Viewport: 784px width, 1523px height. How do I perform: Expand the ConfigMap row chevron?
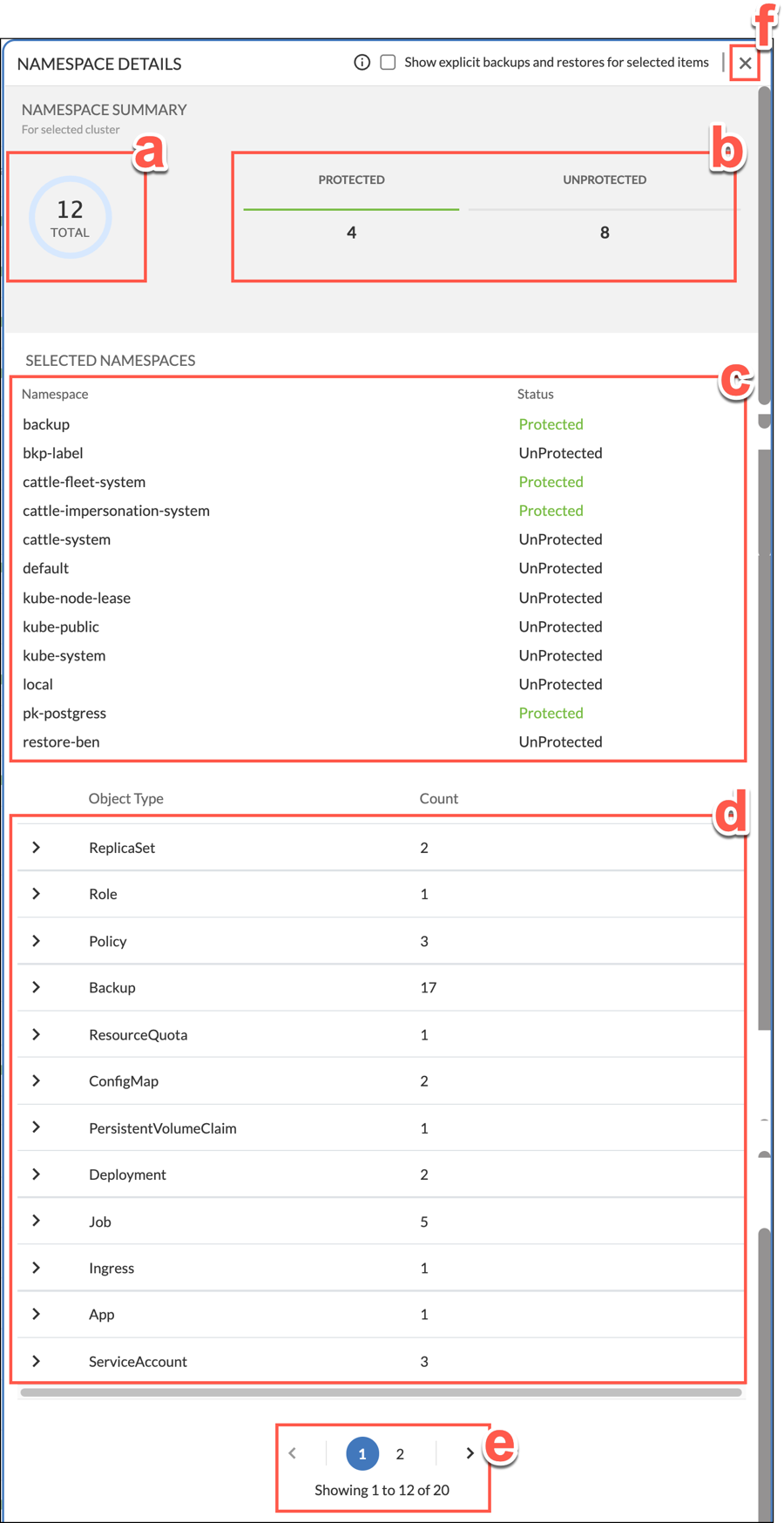click(x=37, y=1081)
